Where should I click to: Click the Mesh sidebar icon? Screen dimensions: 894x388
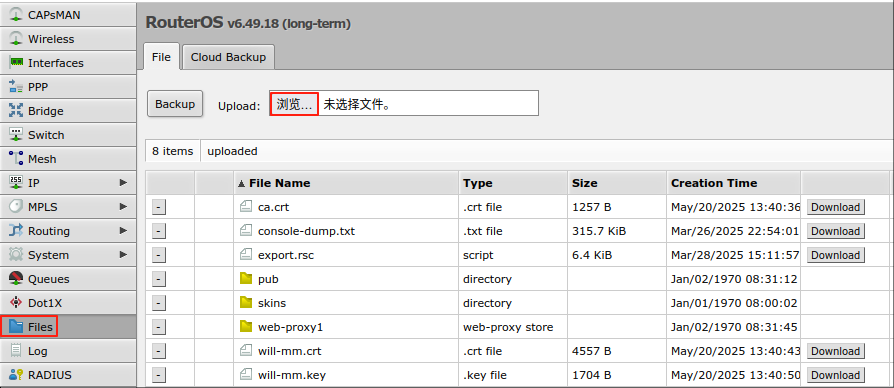click(17, 158)
